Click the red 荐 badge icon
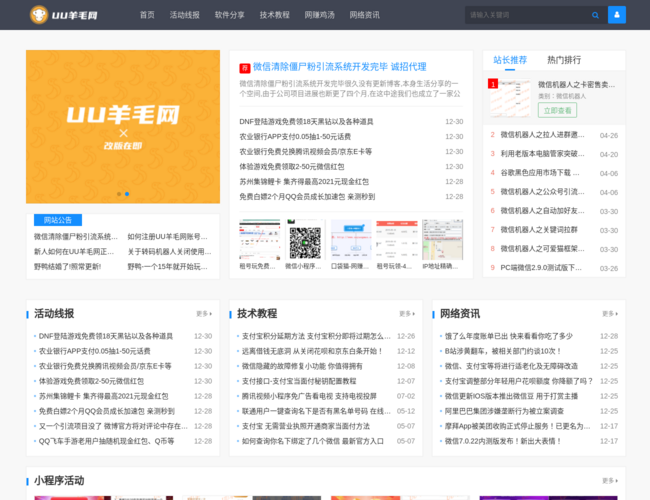The image size is (650, 500). [245, 68]
